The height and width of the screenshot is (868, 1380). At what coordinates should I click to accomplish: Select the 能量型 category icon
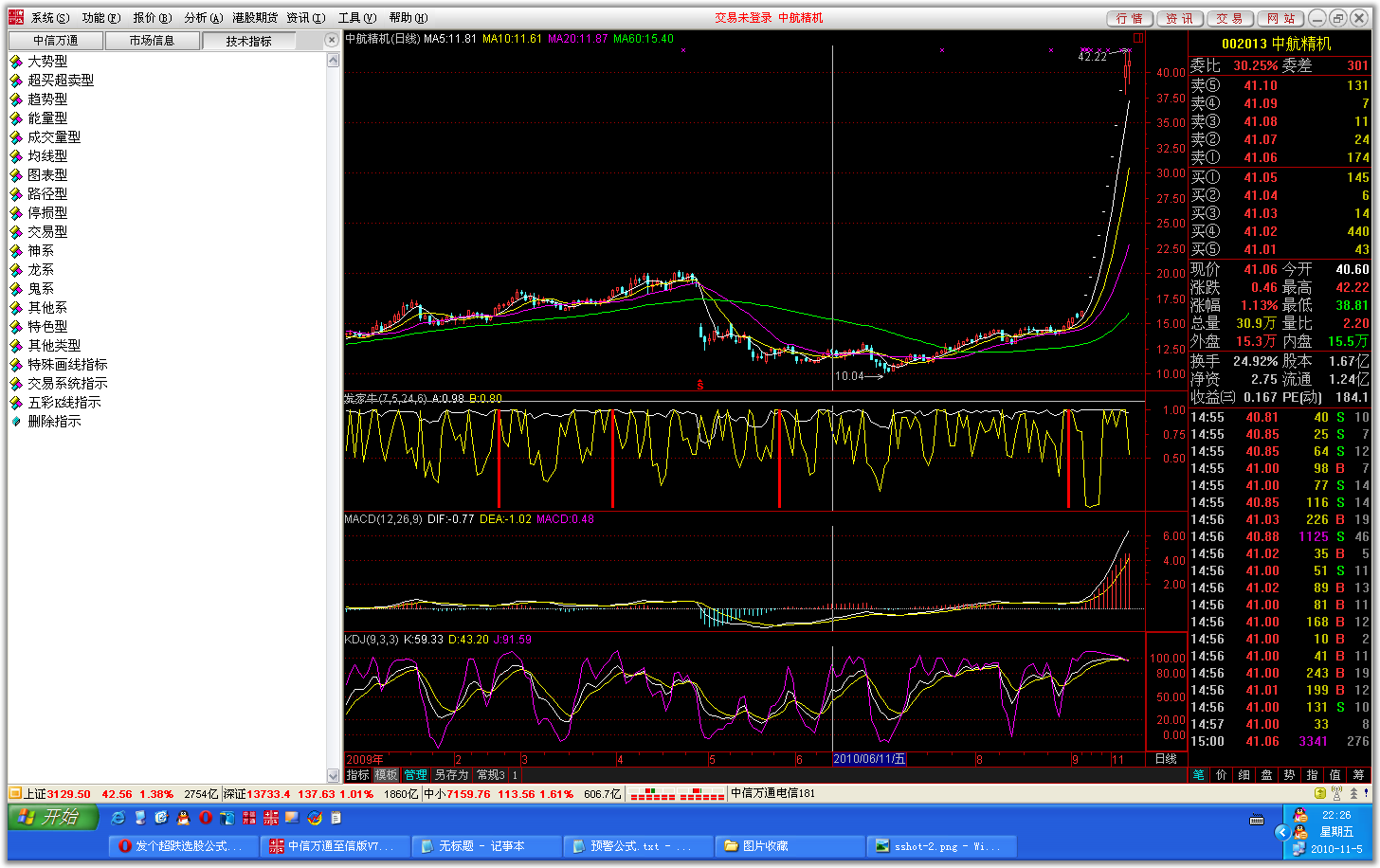pyautogui.click(x=16, y=118)
